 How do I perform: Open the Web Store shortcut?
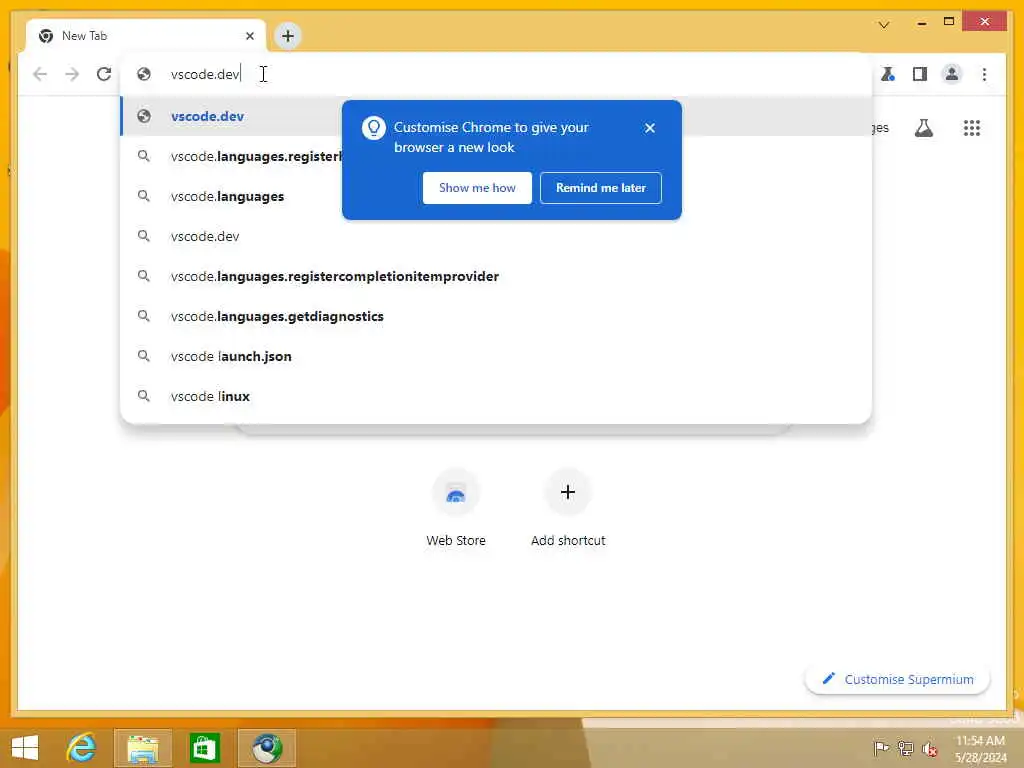click(x=456, y=509)
